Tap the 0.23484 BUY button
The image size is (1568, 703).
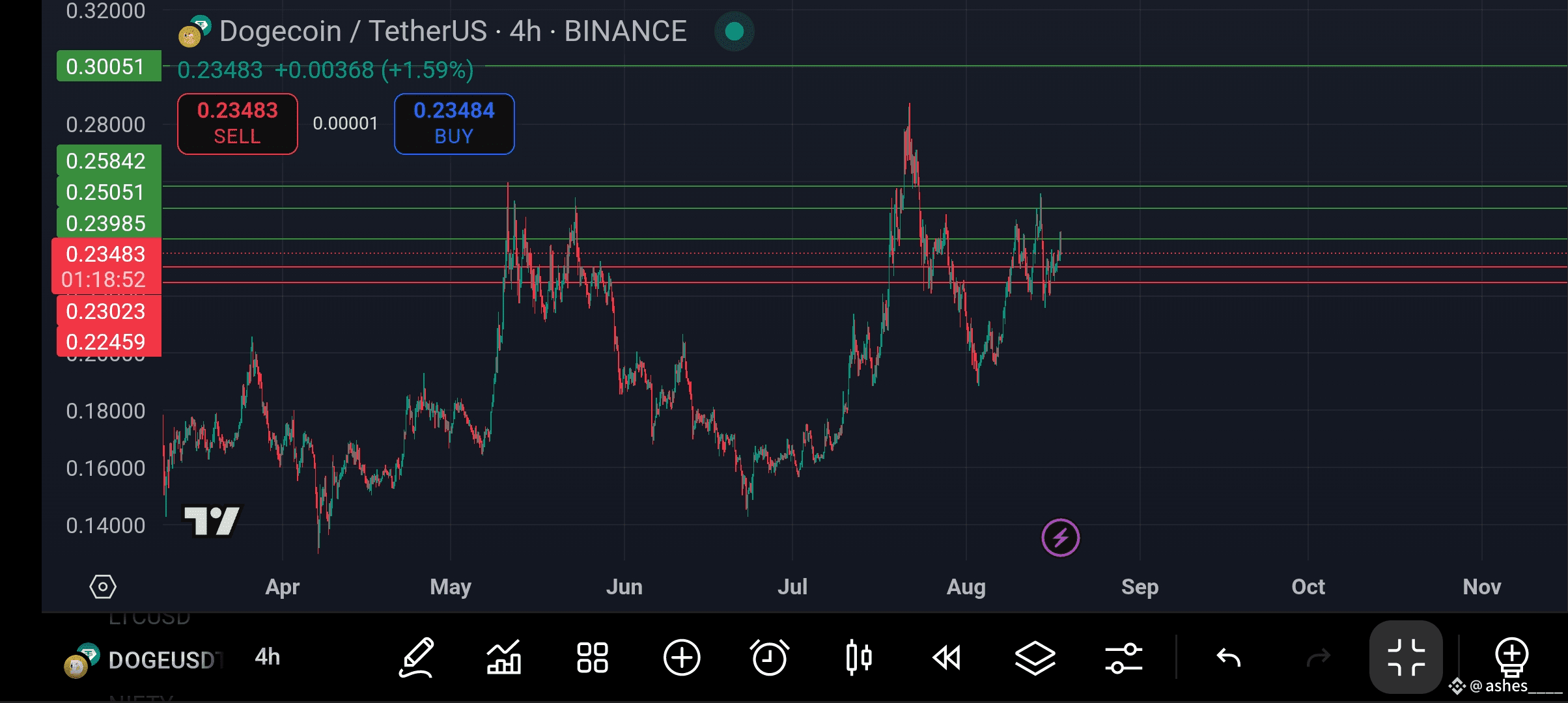[x=455, y=124]
